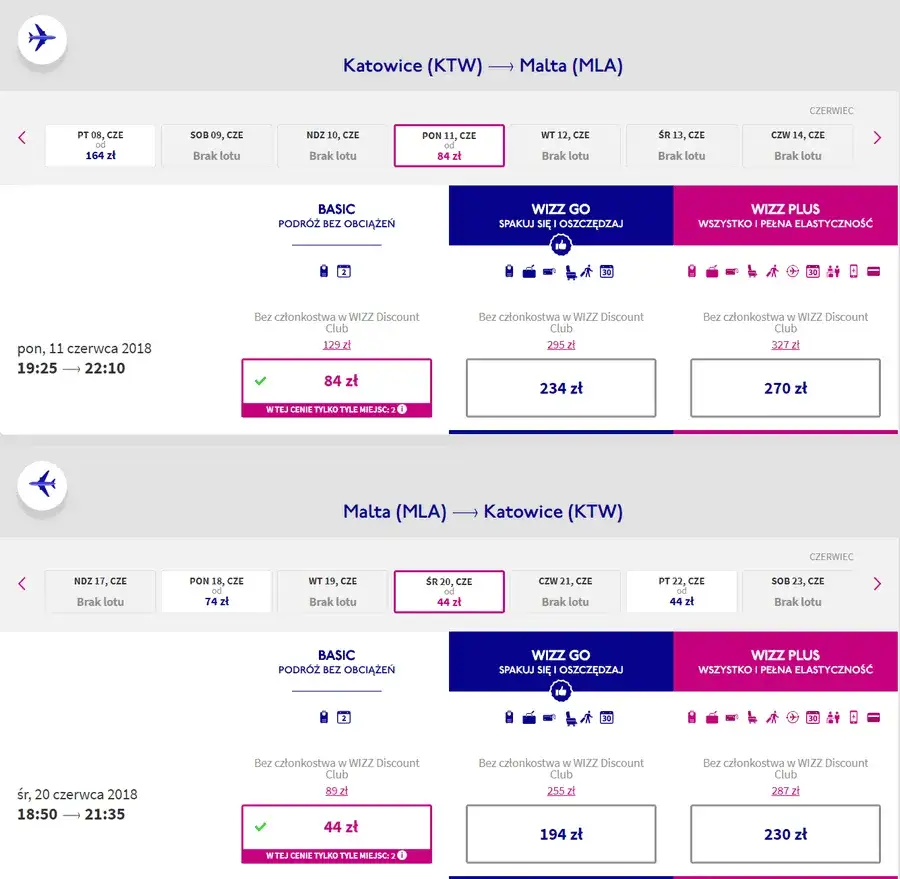
Task: Deselect the checked 84 zł BASIC fare
Action: point(336,381)
